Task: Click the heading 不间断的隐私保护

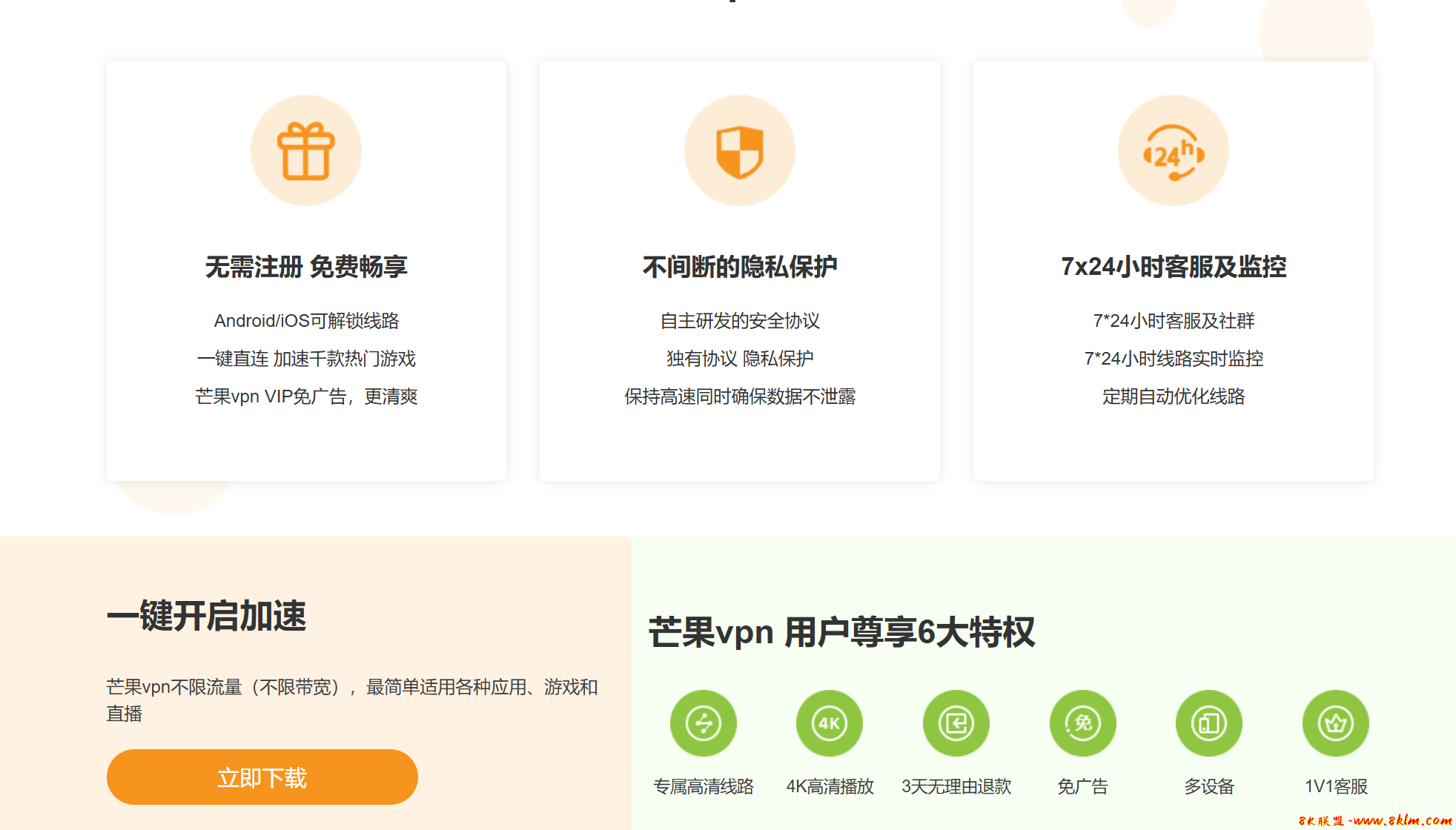Action: click(x=740, y=267)
